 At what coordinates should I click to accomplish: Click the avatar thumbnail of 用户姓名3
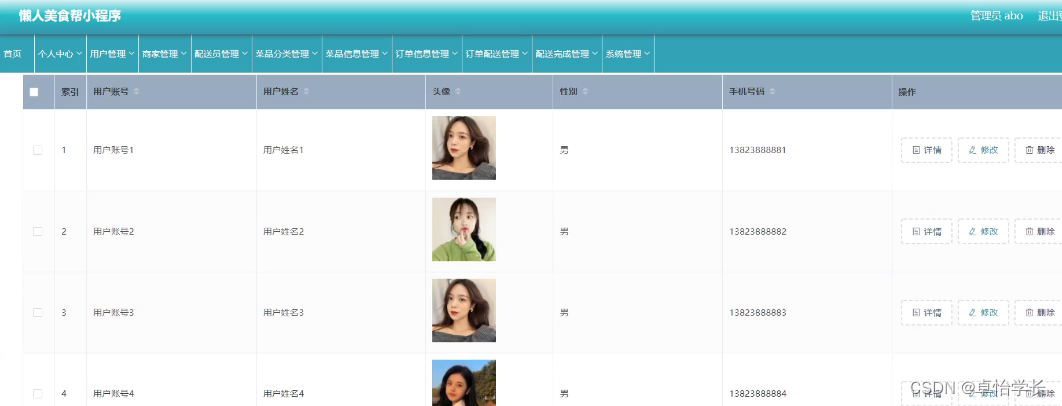464,310
